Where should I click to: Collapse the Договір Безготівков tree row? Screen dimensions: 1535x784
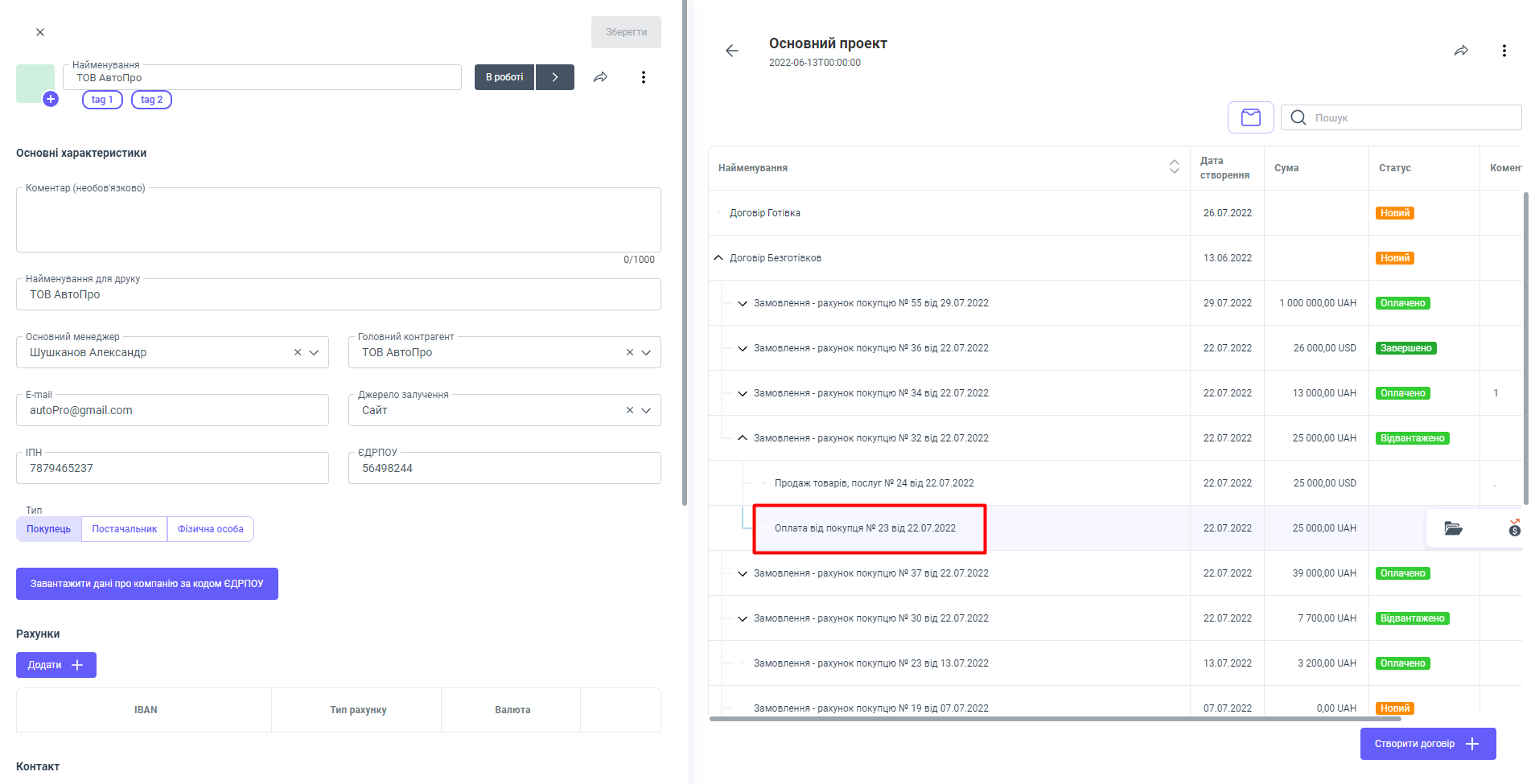(718, 258)
